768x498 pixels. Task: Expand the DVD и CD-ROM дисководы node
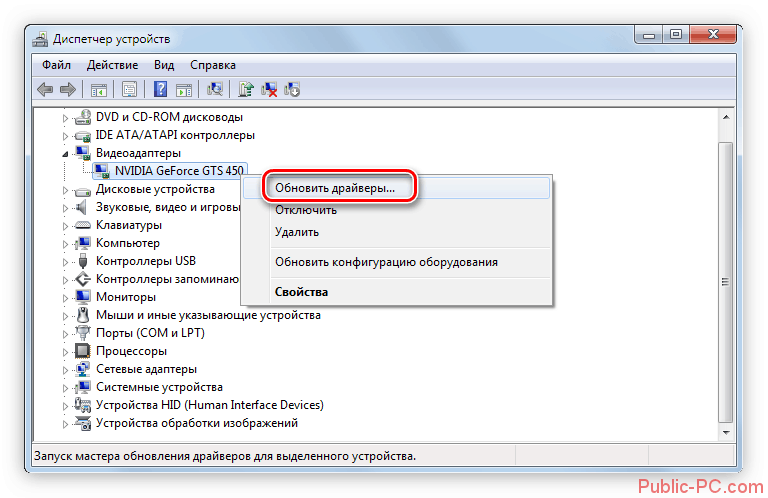(x=65, y=118)
